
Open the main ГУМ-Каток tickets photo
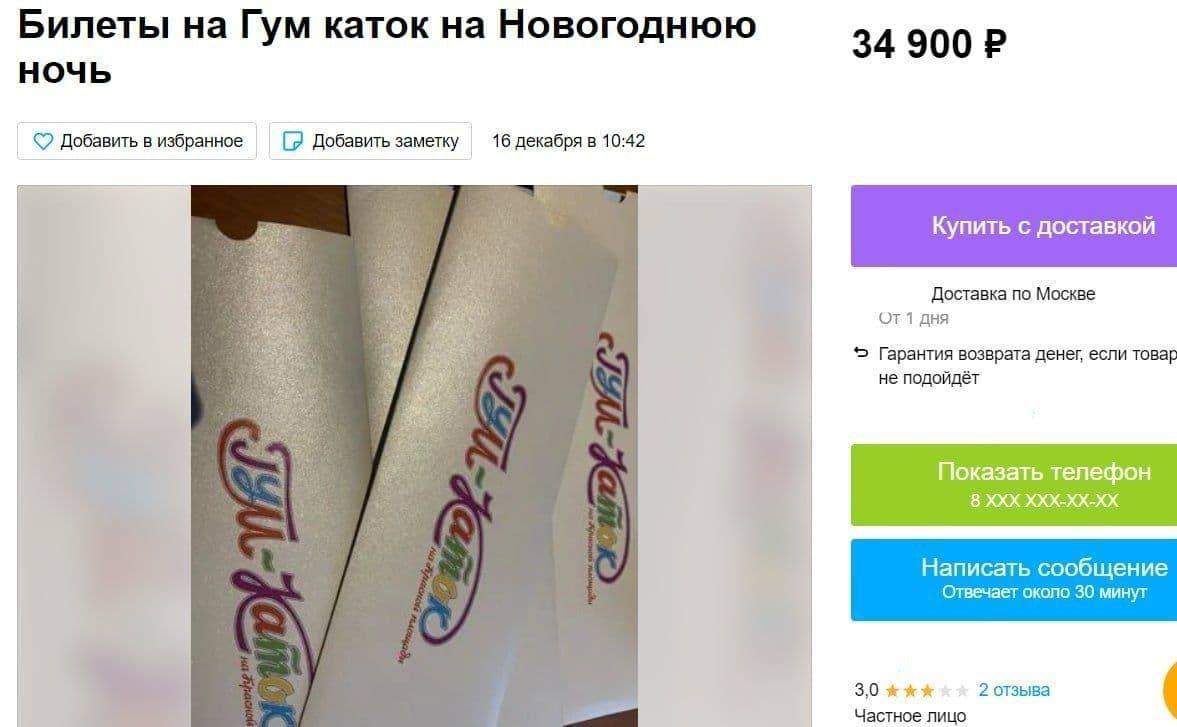pyautogui.click(x=414, y=456)
